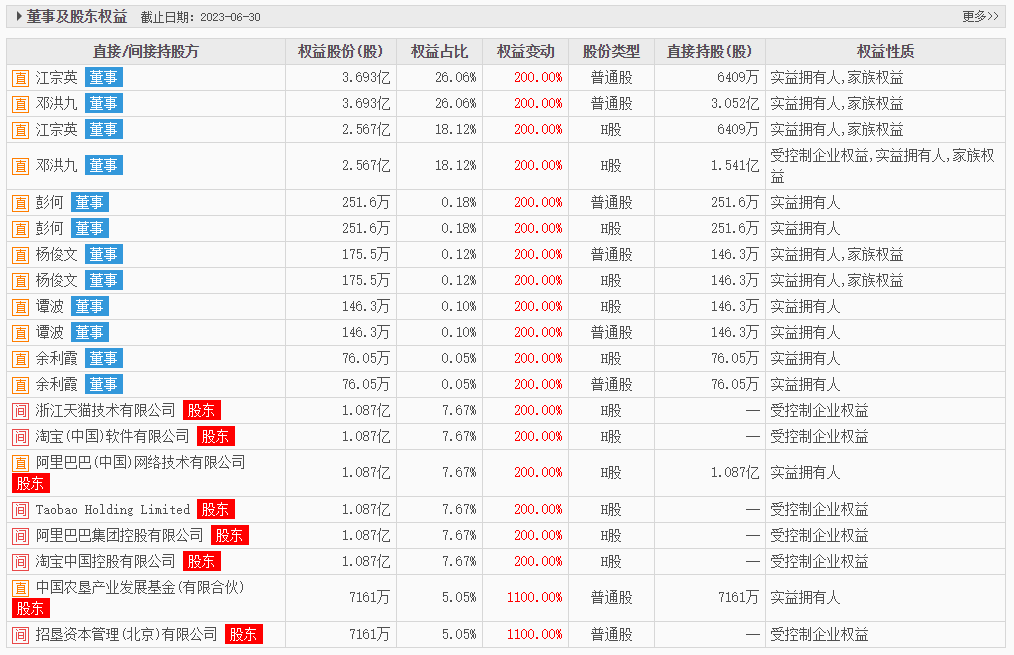Click the 间 icon next to 淘宝中国控股有限公司
Screen dimensions: 1014x655
[x=20, y=561]
